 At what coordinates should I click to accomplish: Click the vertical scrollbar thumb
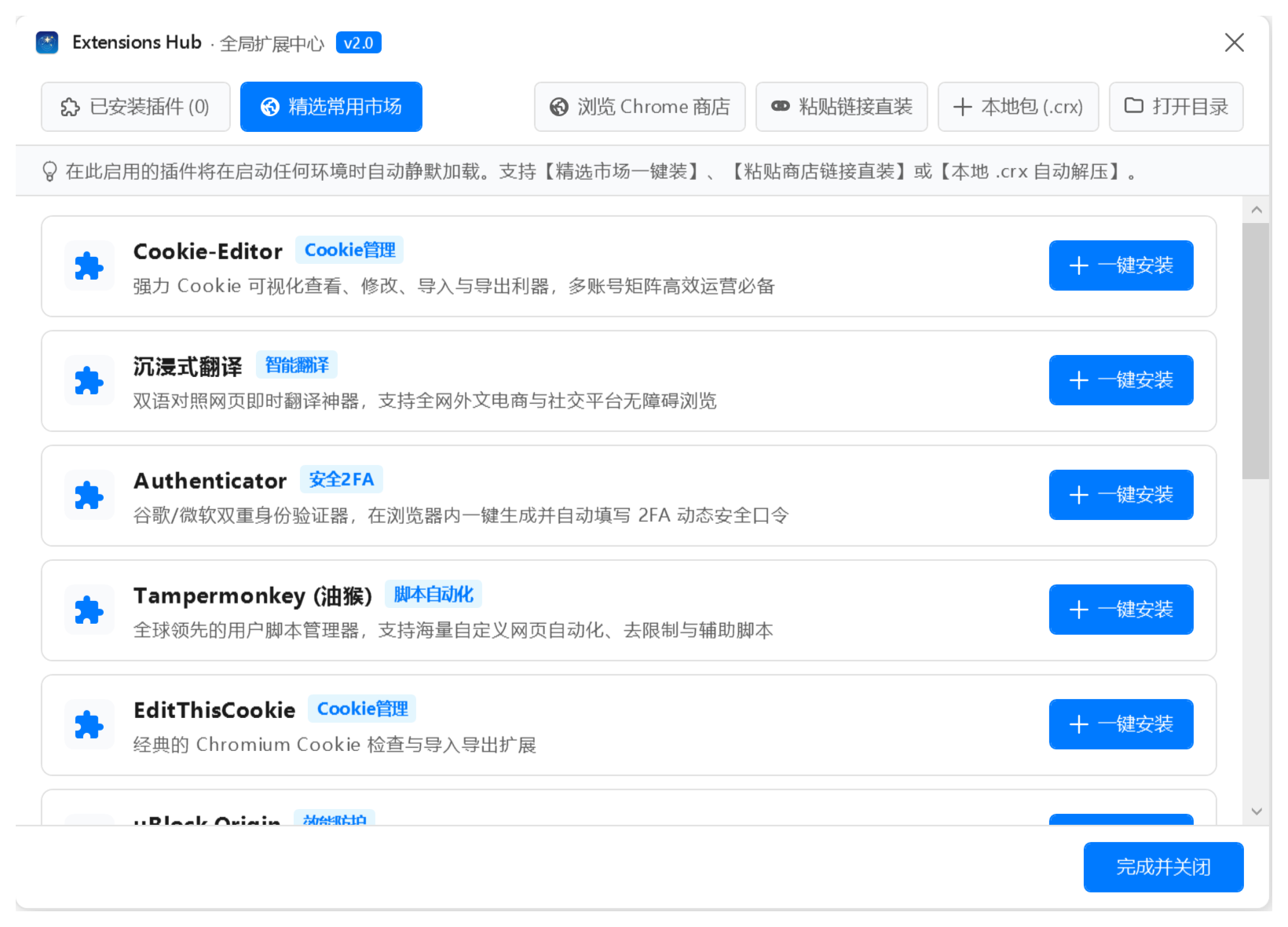[1256, 351]
